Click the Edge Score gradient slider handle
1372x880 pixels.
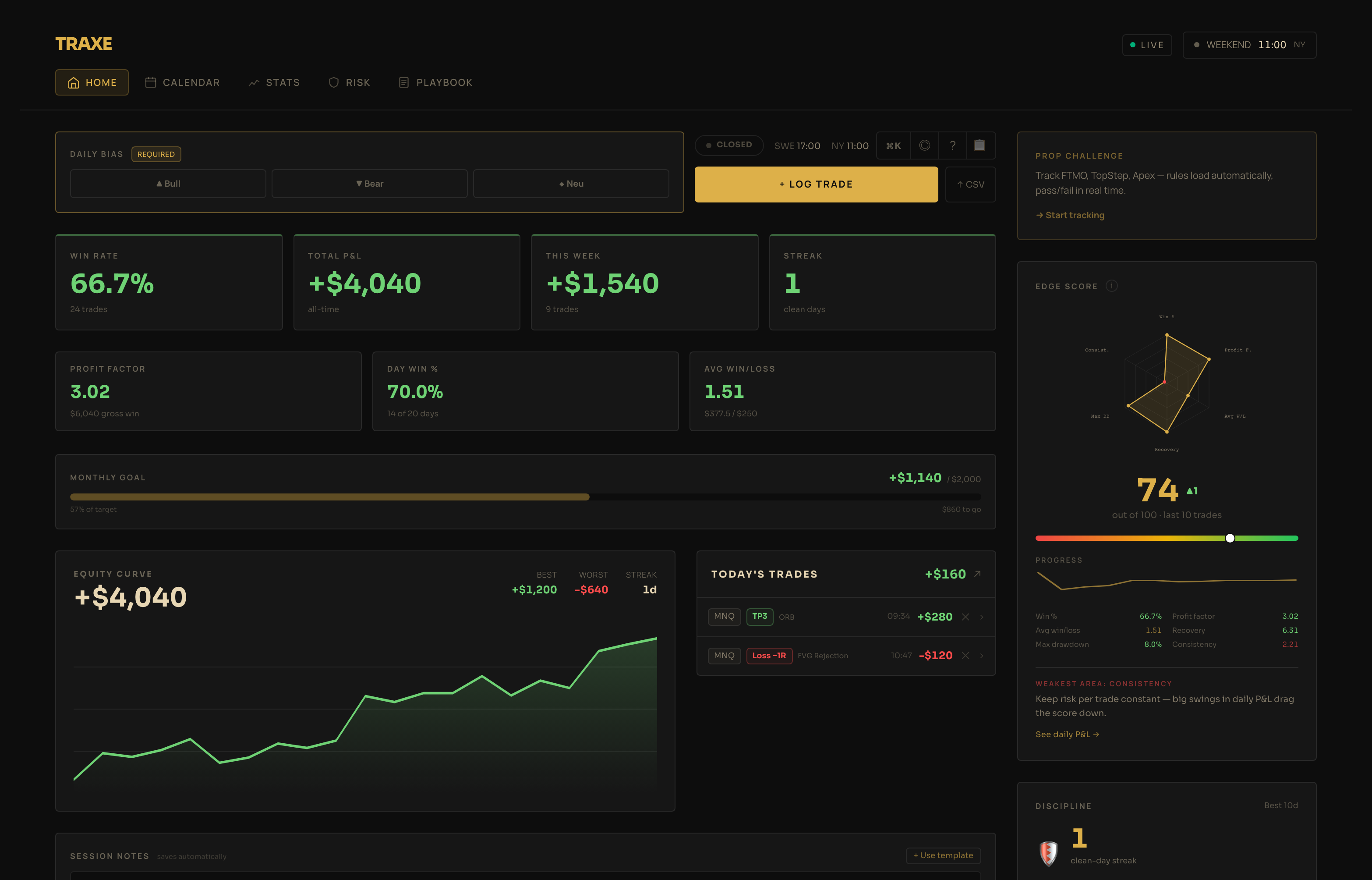coord(1230,538)
